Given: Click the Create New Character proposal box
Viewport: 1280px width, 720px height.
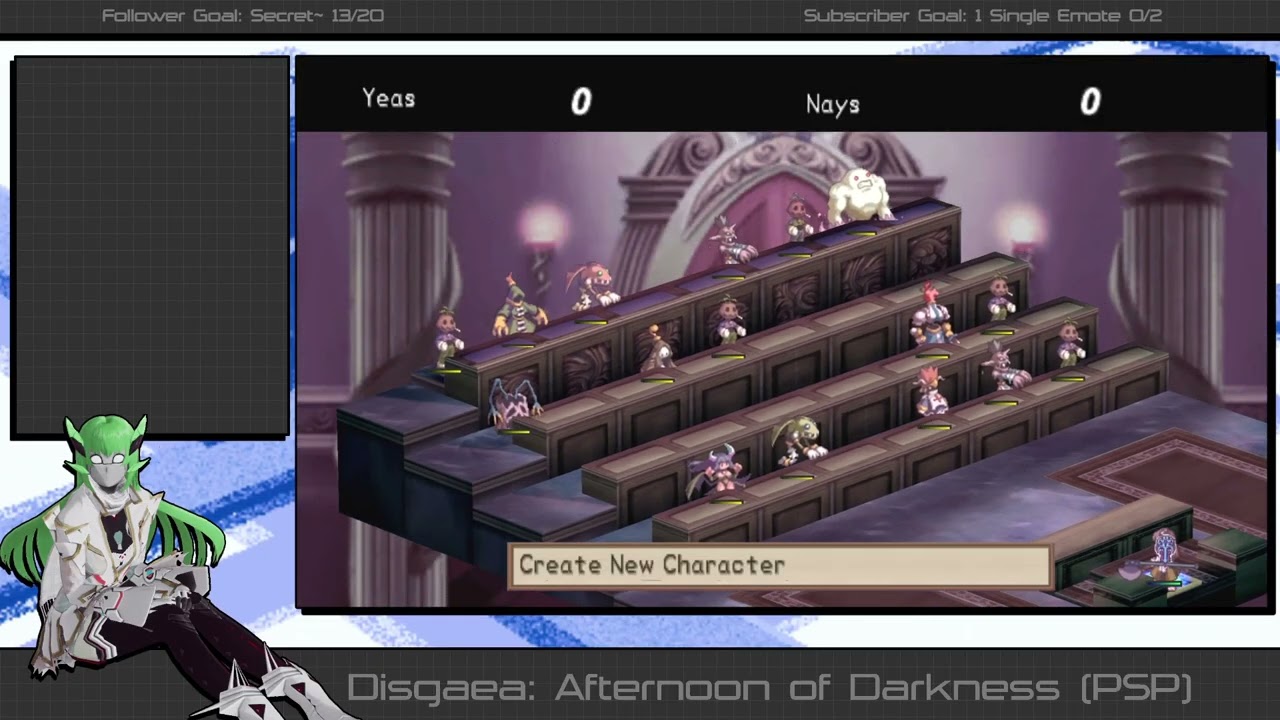Looking at the screenshot, I should [780, 566].
